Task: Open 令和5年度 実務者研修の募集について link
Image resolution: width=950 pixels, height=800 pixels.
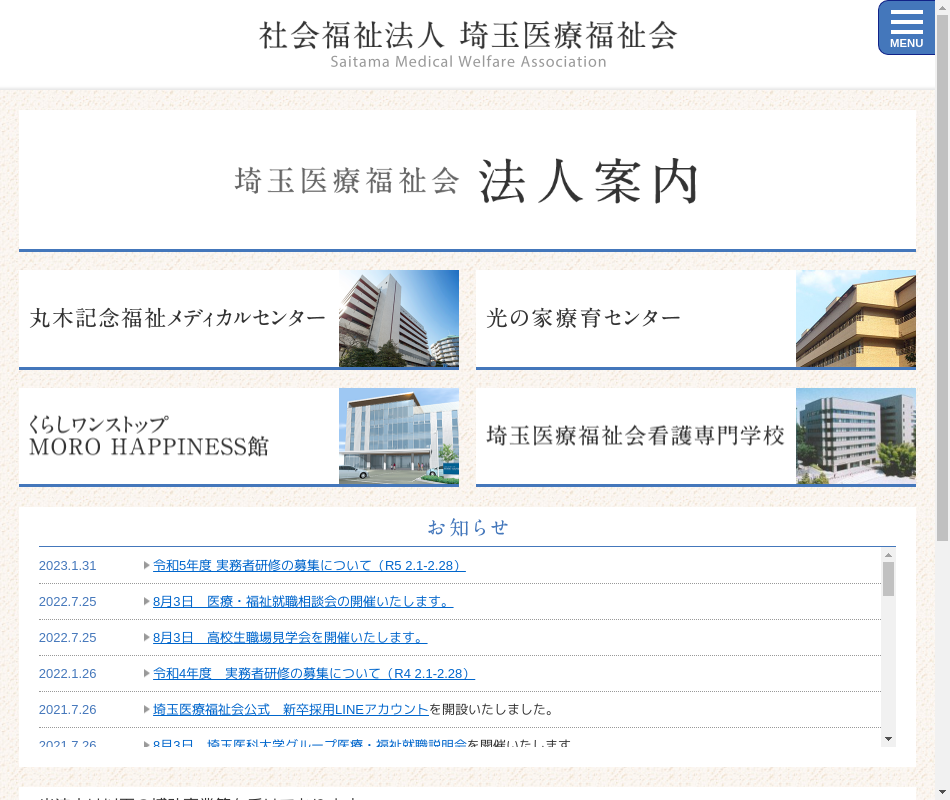Action: [309, 565]
